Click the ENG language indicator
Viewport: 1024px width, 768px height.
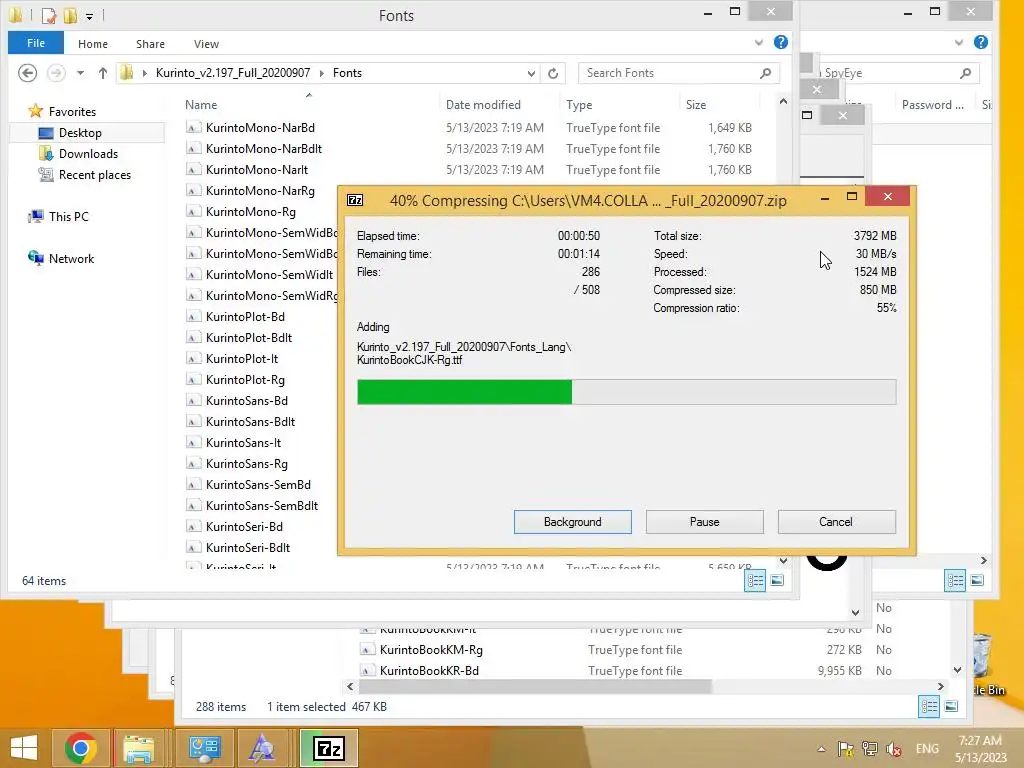[x=927, y=749]
